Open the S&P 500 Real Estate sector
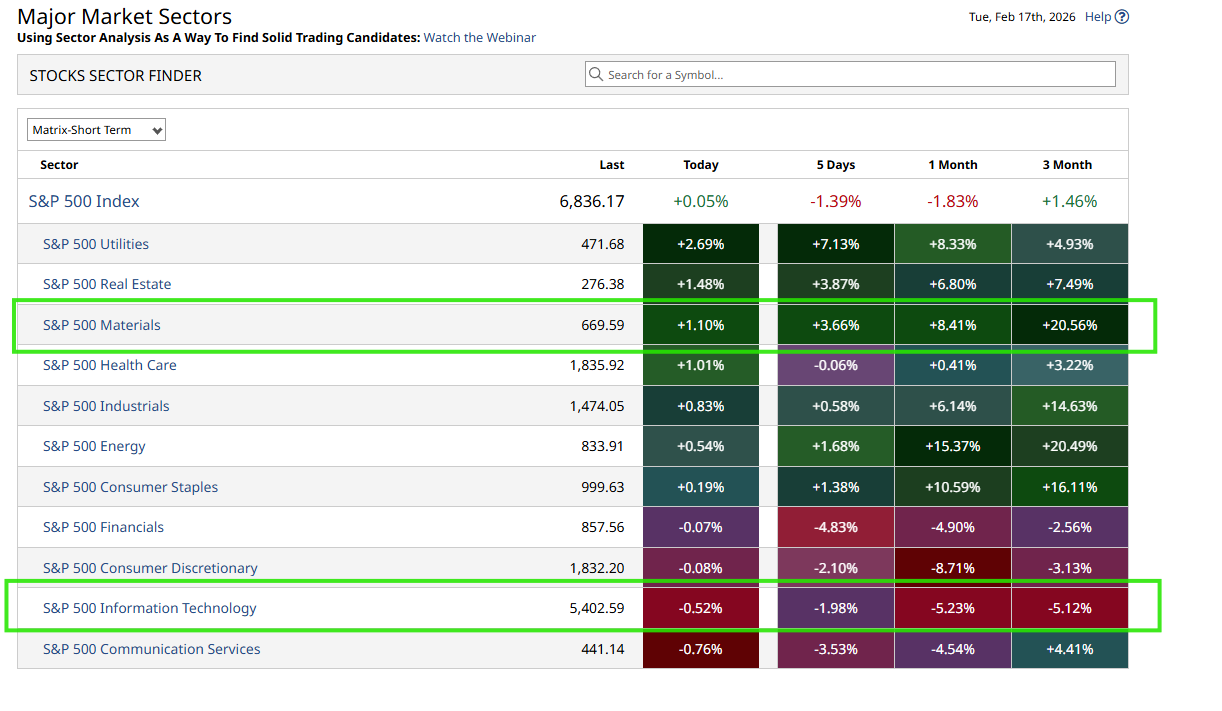Image resolution: width=1222 pixels, height=711 pixels. (107, 284)
